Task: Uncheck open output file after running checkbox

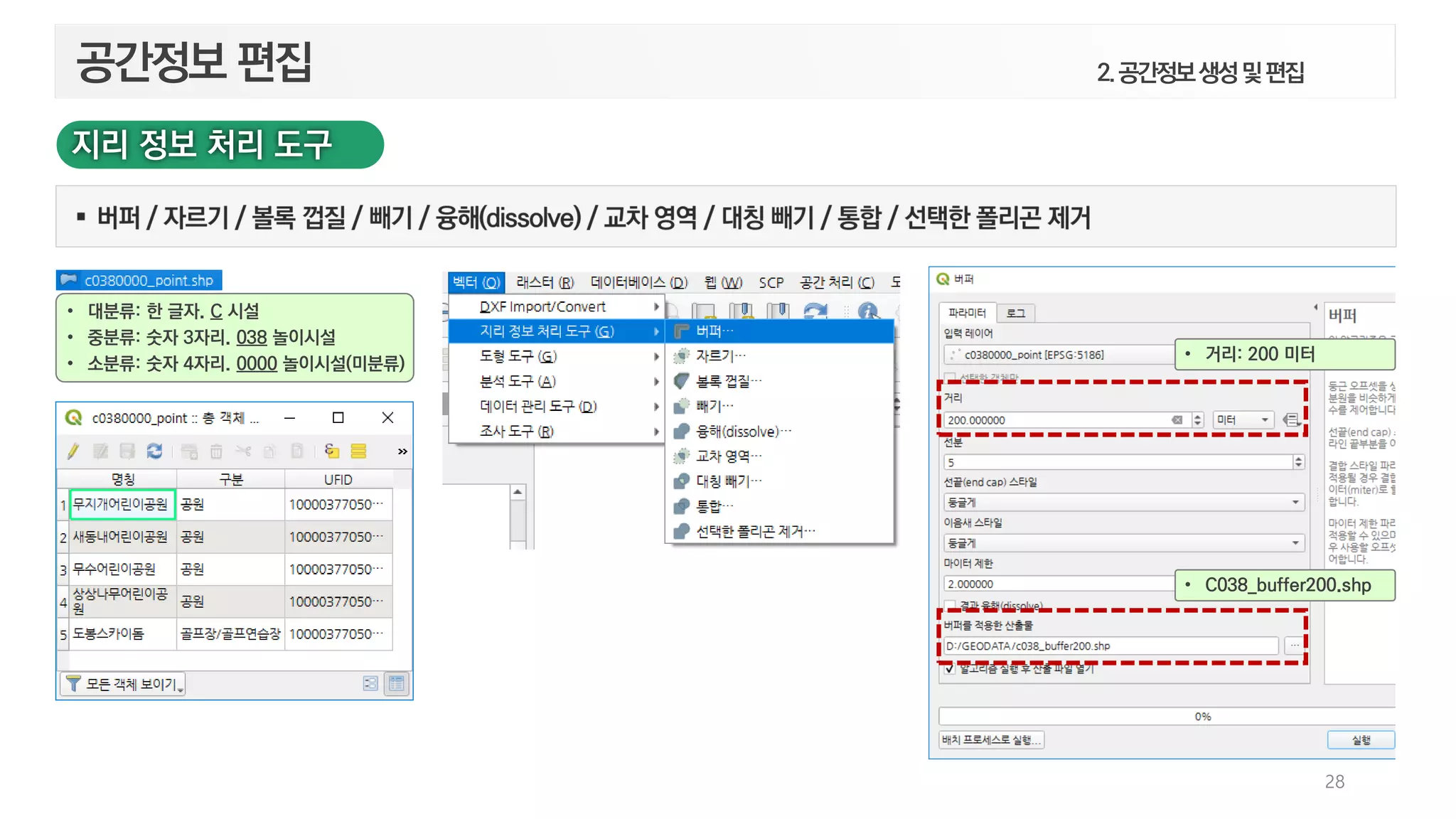Action: click(950, 668)
